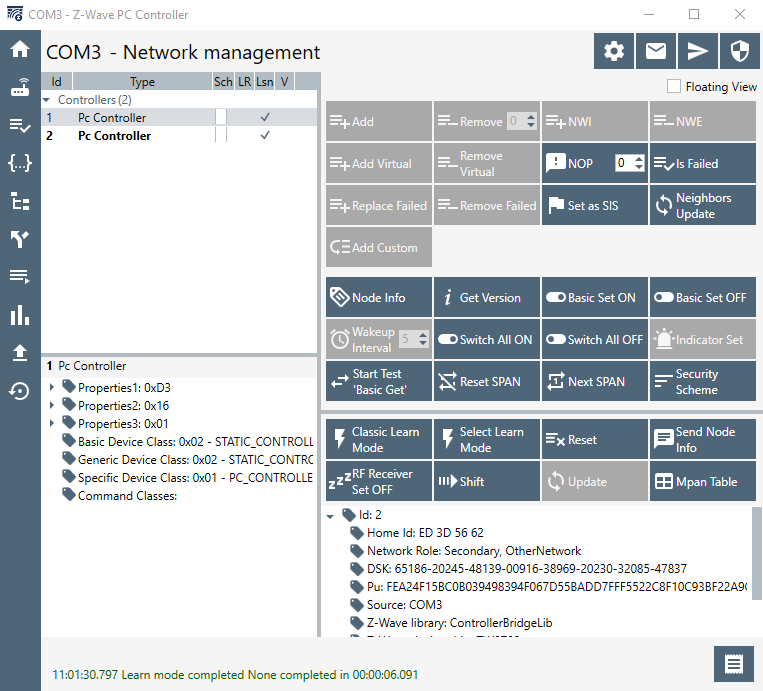
Task: Increase the NOP count spinner
Action: [639, 159]
